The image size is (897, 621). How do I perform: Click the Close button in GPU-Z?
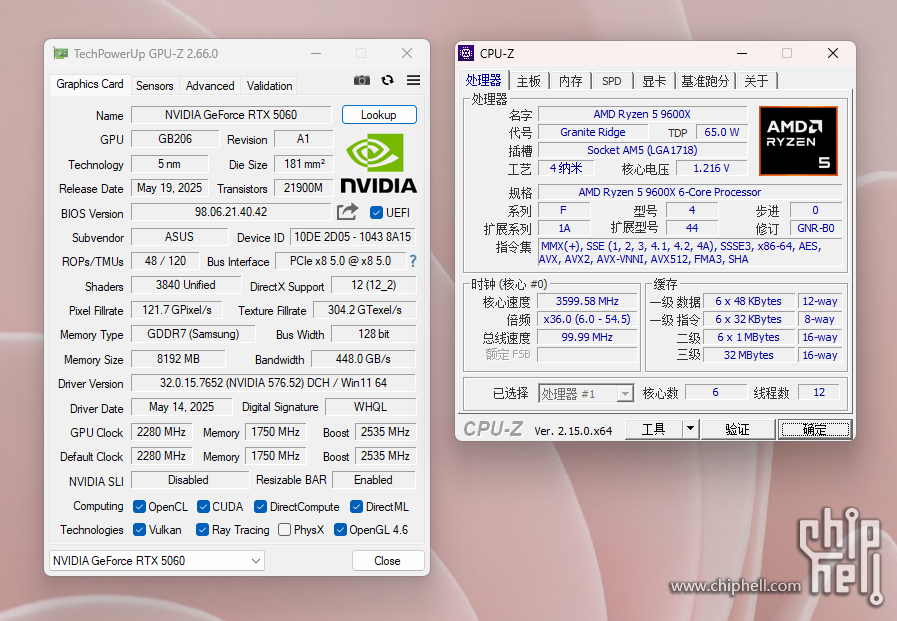(387, 560)
